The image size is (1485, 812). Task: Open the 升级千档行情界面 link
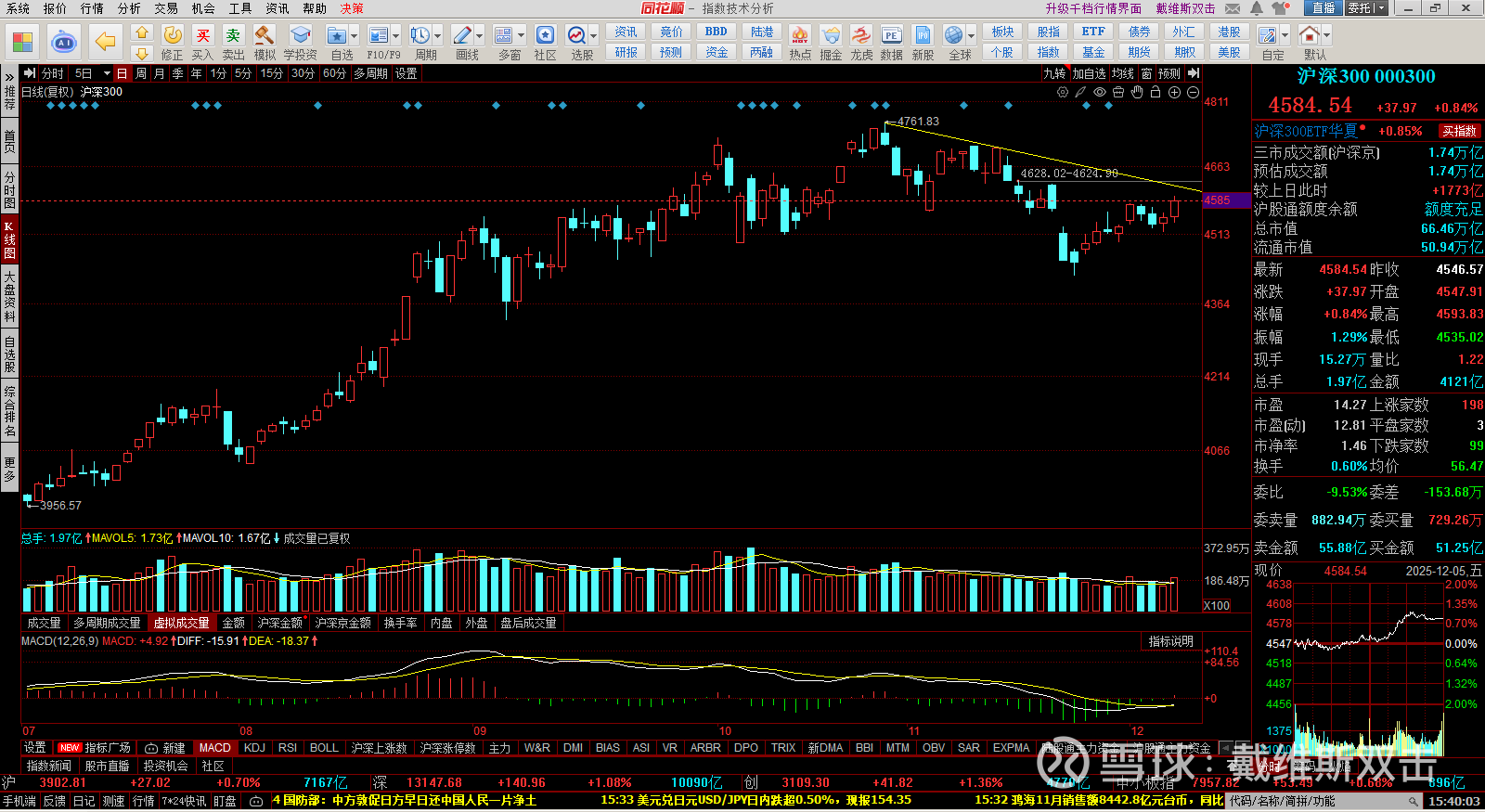coord(1093,8)
